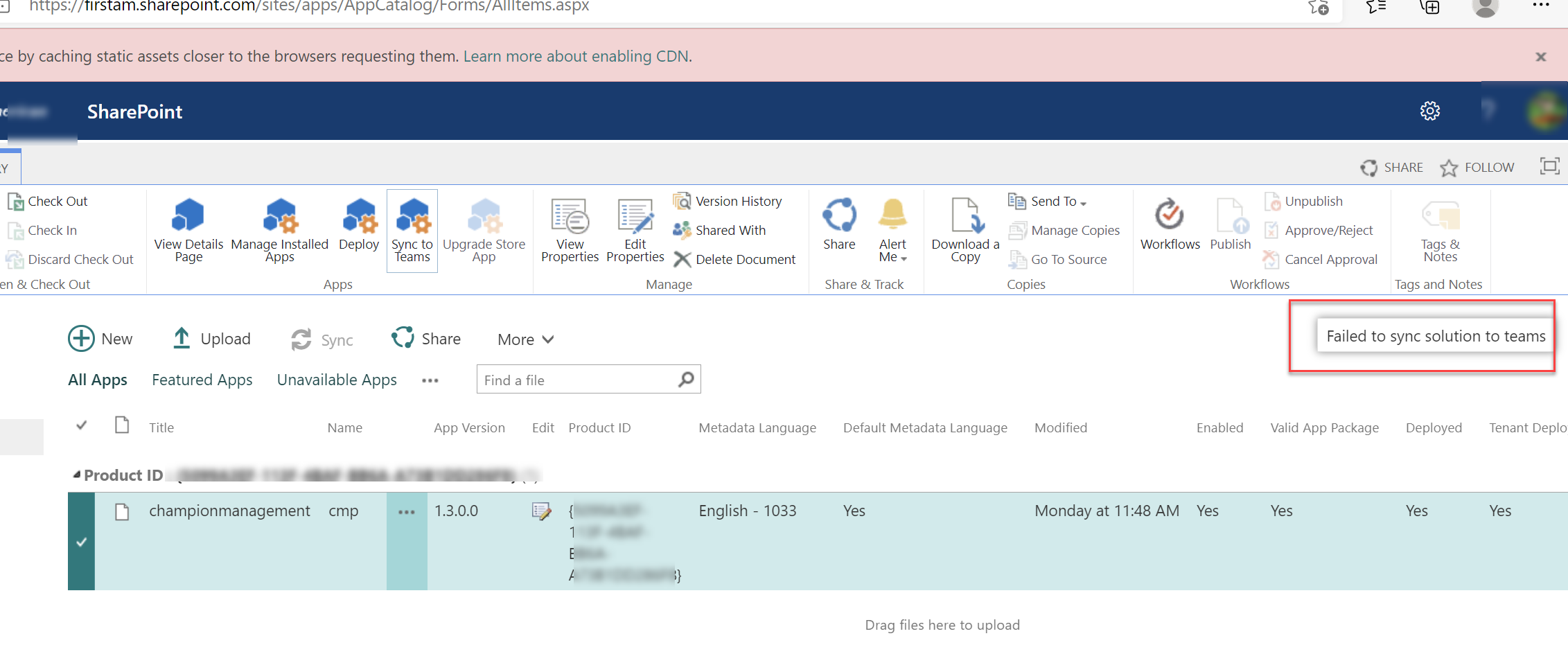
Task: Collapse the Product ID grouping
Action: tap(76, 475)
